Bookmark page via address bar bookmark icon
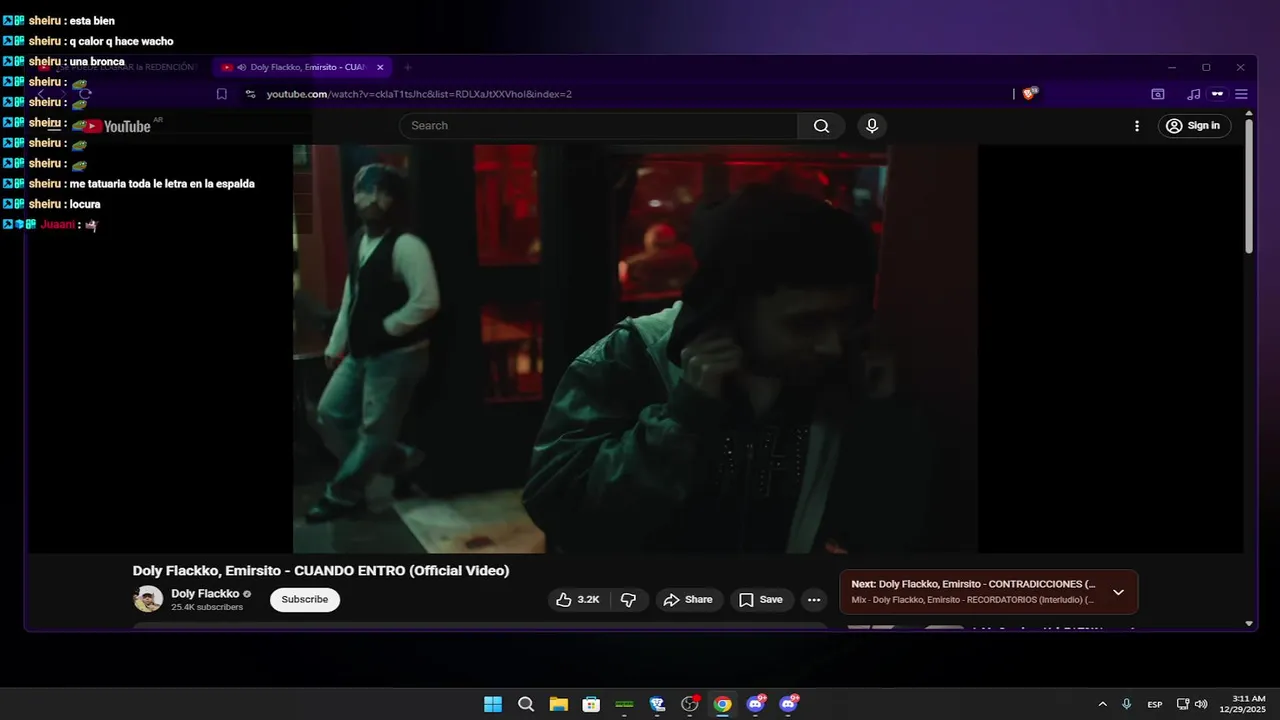The width and height of the screenshot is (1280, 720). [222, 94]
